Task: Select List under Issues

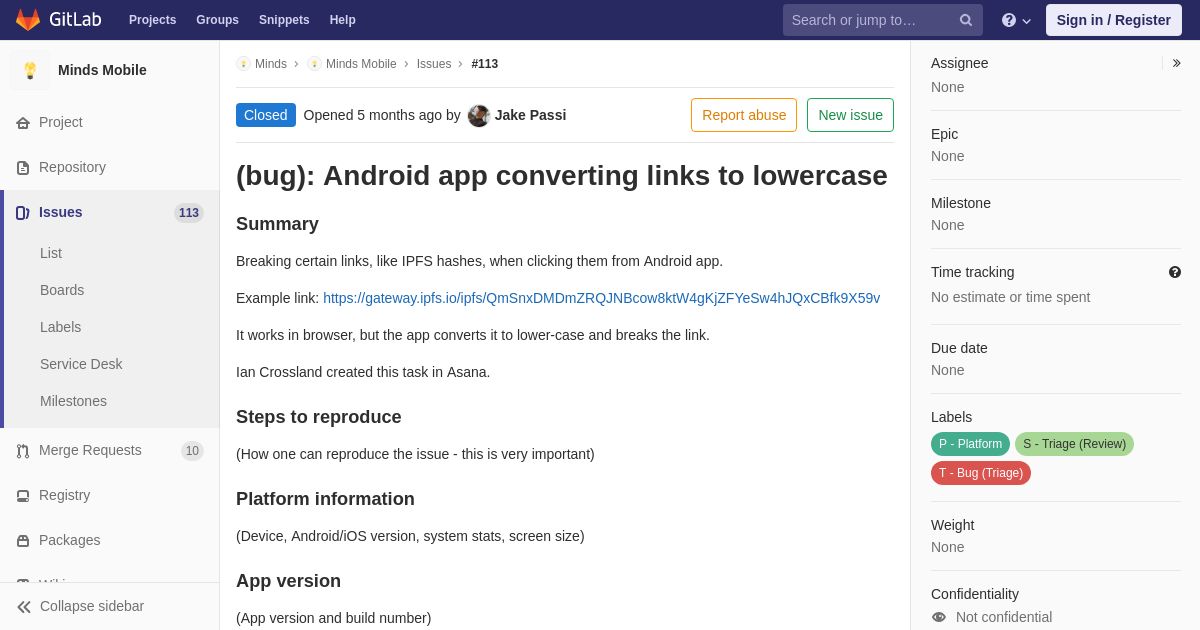Action: point(51,253)
